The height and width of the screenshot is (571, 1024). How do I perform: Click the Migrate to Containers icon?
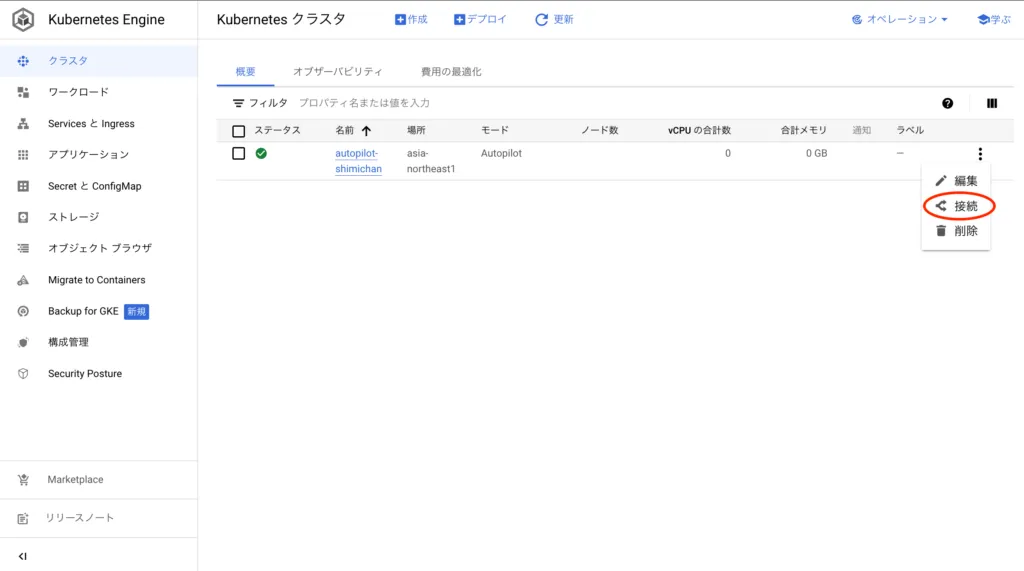[23, 280]
